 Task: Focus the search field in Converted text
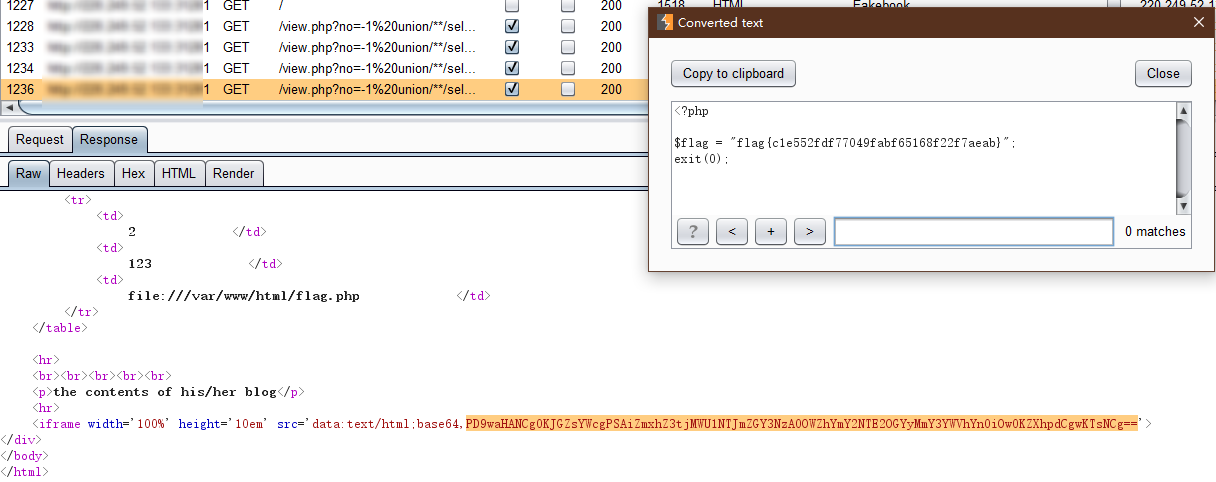tap(973, 232)
